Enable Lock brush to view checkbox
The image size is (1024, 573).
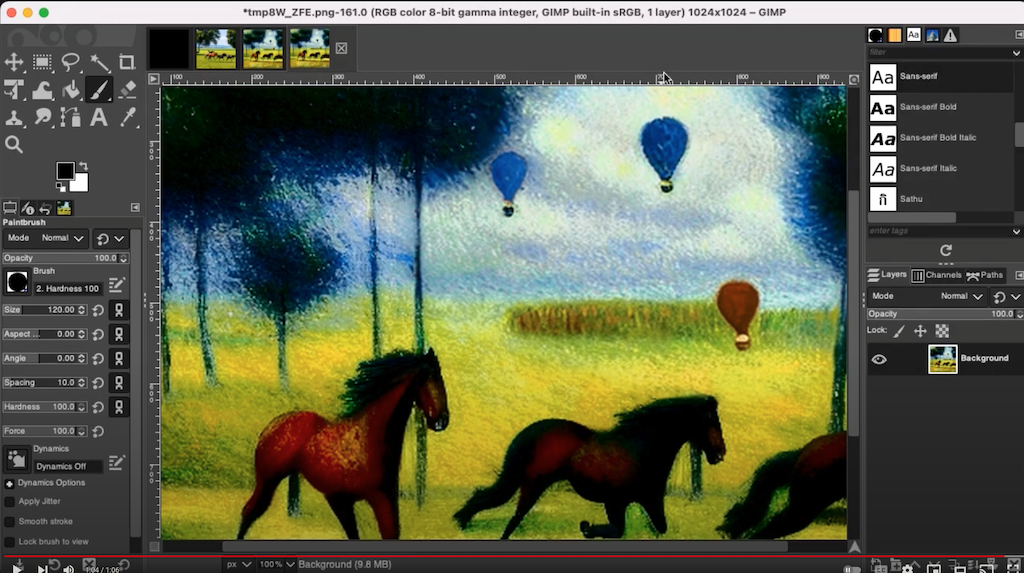[9, 542]
